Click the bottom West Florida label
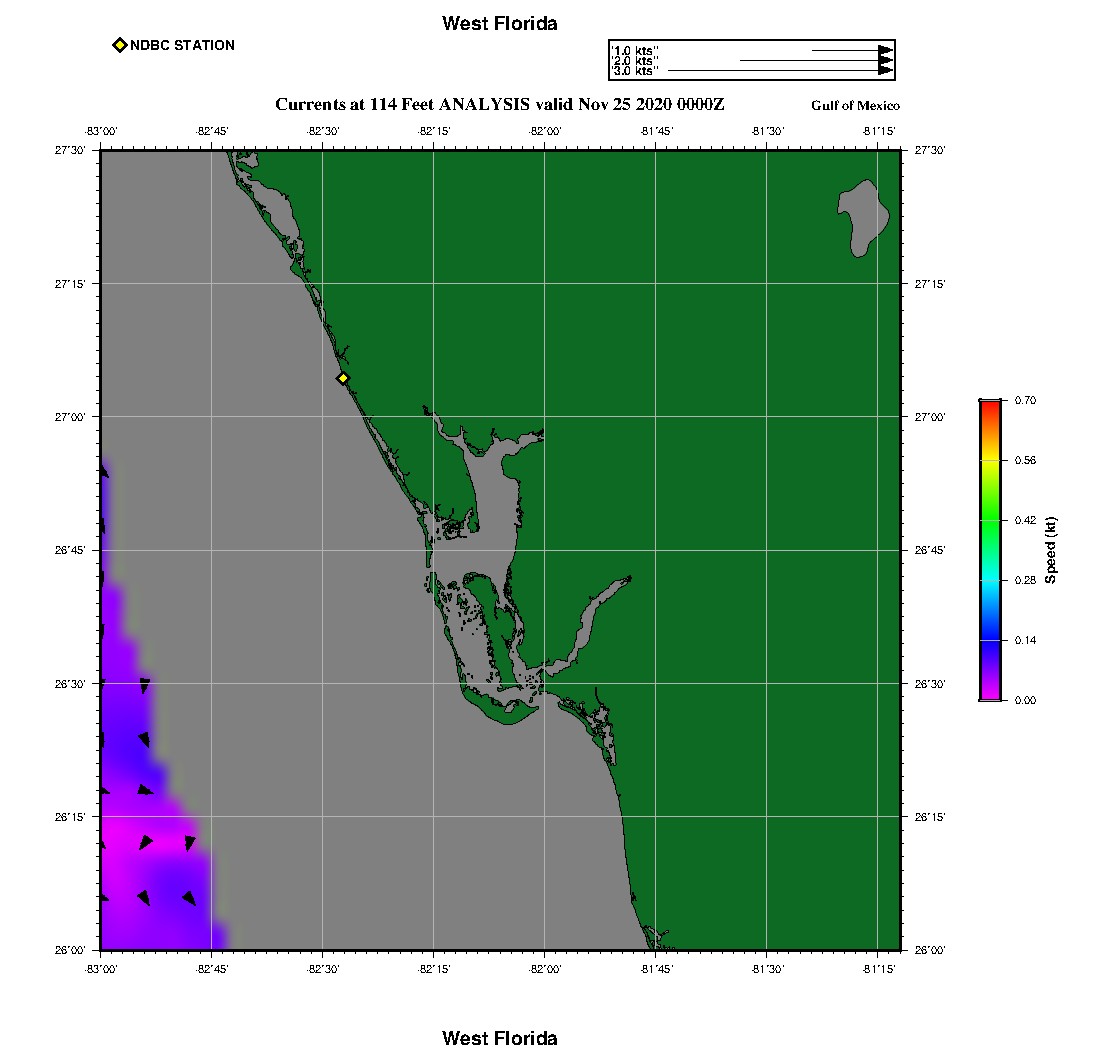 point(500,1038)
